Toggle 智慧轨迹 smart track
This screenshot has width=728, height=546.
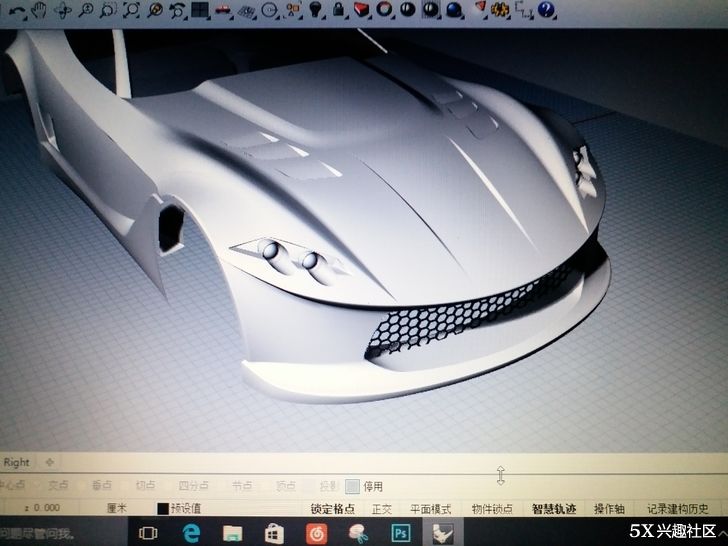click(x=555, y=509)
